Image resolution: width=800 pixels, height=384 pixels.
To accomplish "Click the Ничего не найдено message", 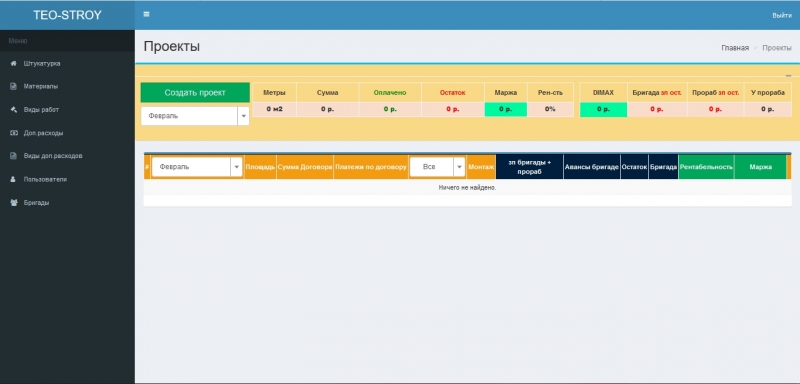I will click(x=467, y=188).
